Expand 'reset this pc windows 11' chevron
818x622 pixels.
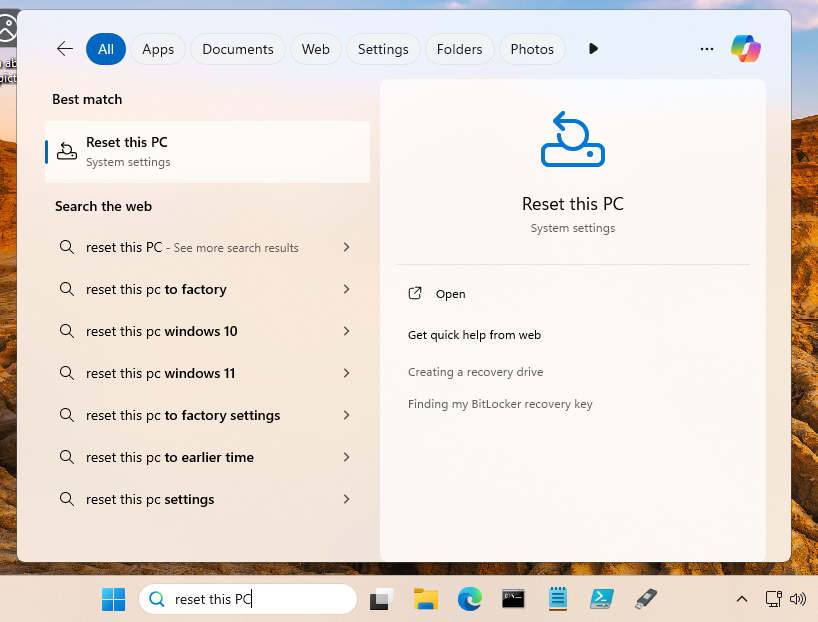[346, 373]
